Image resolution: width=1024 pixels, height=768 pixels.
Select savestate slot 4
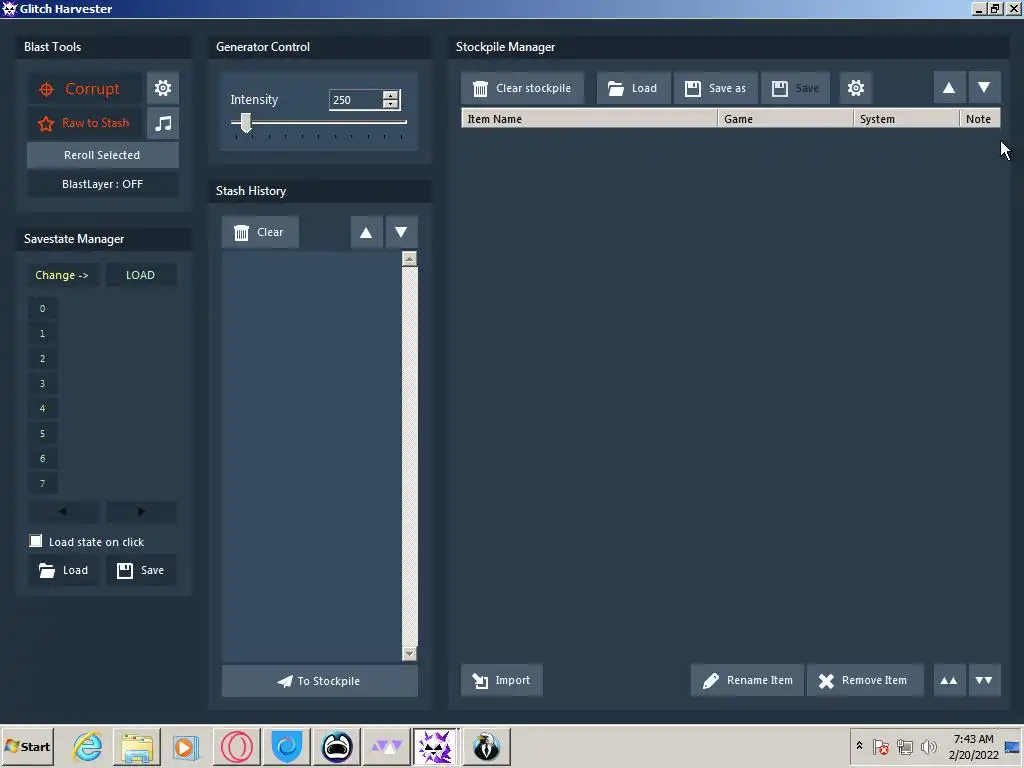tap(42, 409)
